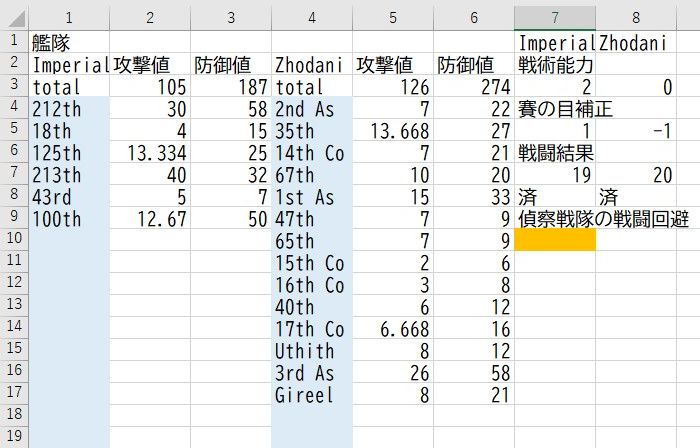700x448 pixels.
Task: Click the 賽の目補正 label cell
Action: pos(555,108)
